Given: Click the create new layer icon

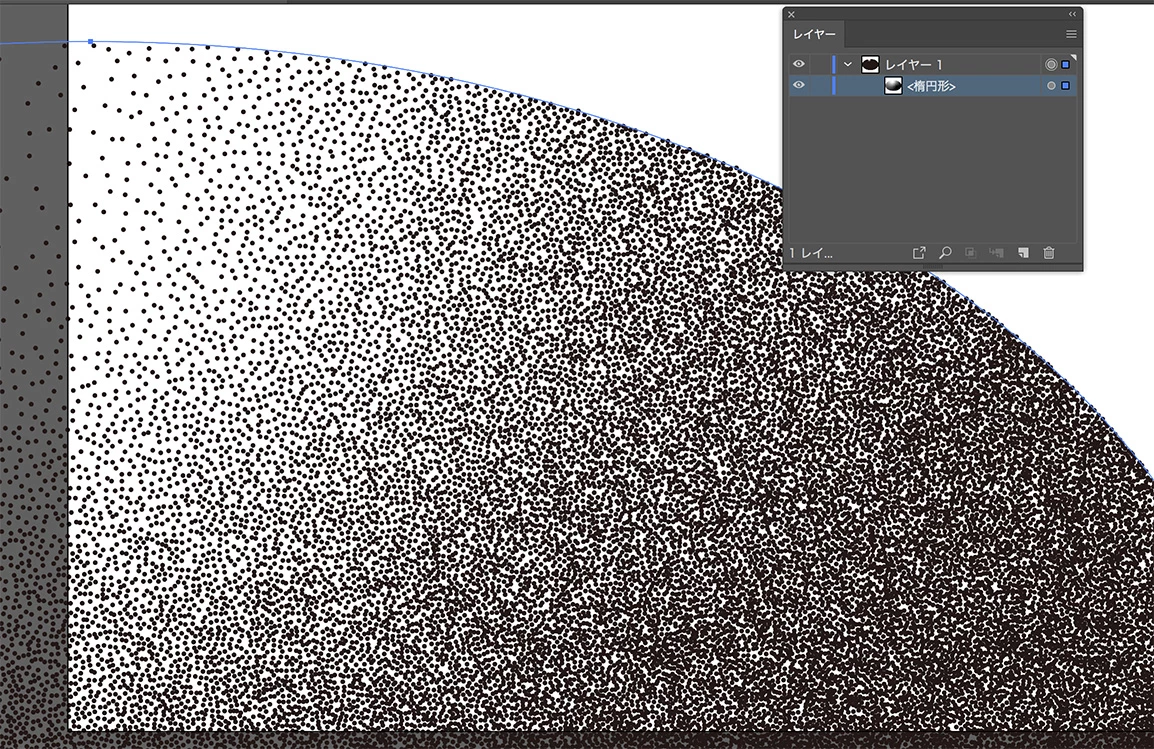Looking at the screenshot, I should pos(1023,253).
